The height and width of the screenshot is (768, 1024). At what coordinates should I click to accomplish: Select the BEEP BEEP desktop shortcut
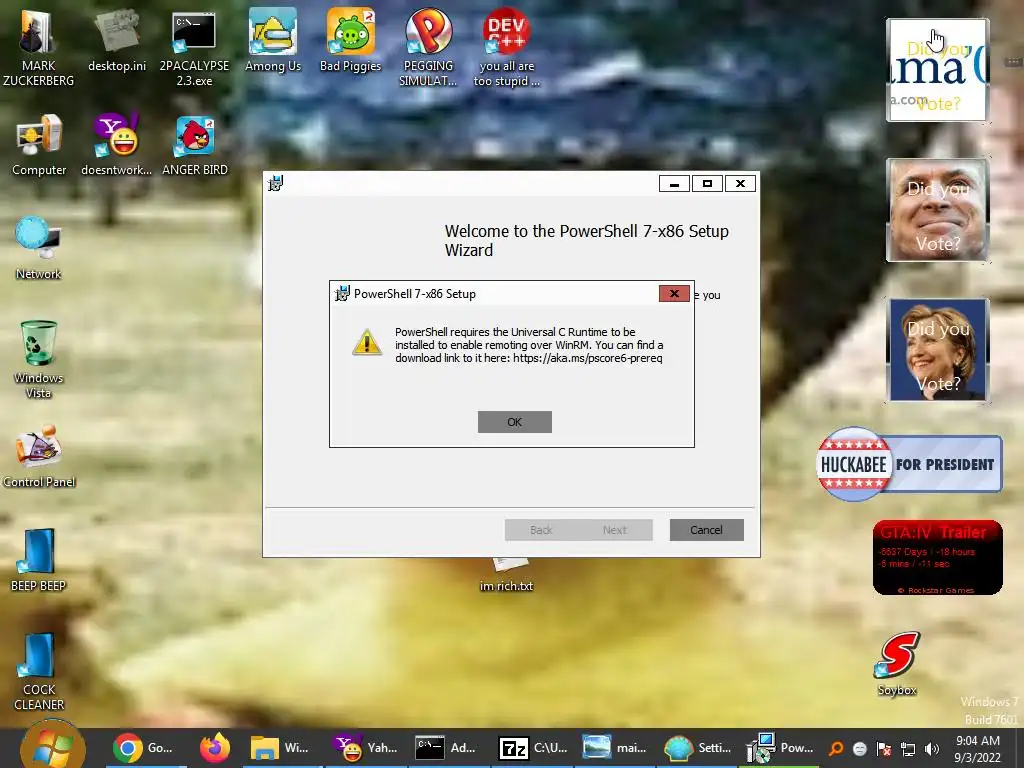(x=39, y=560)
